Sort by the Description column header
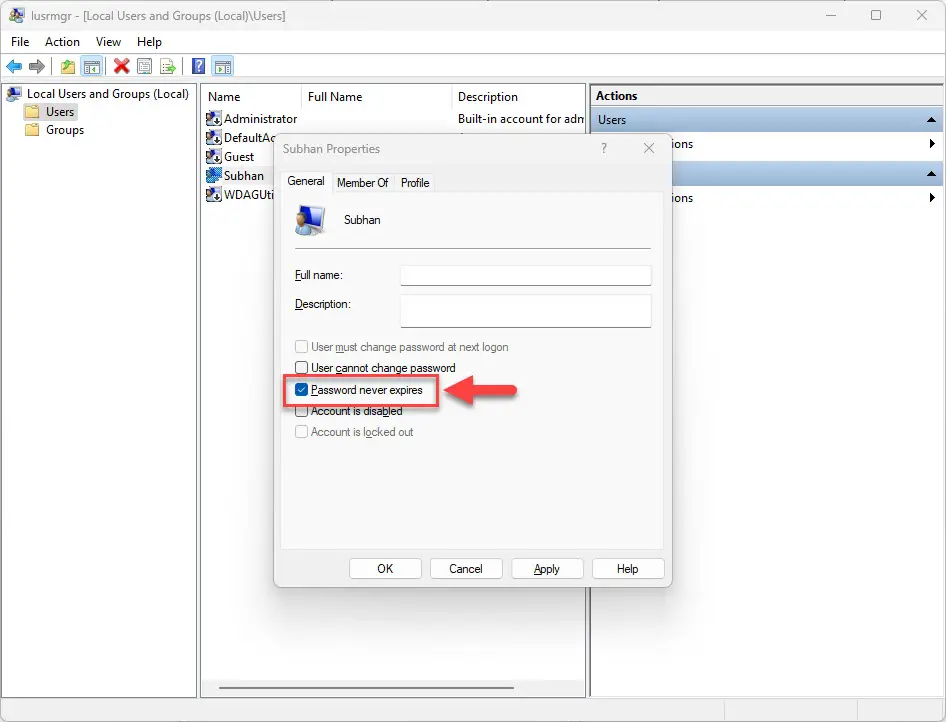Image resolution: width=946 pixels, height=722 pixels. pyautogui.click(x=518, y=97)
